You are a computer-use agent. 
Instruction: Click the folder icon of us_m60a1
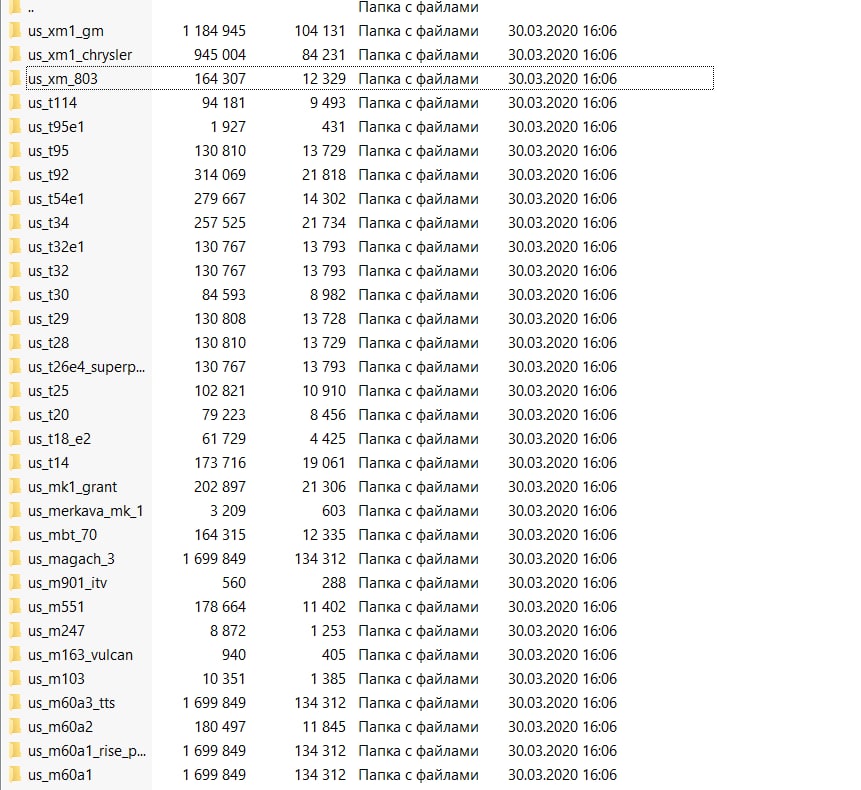pos(15,775)
